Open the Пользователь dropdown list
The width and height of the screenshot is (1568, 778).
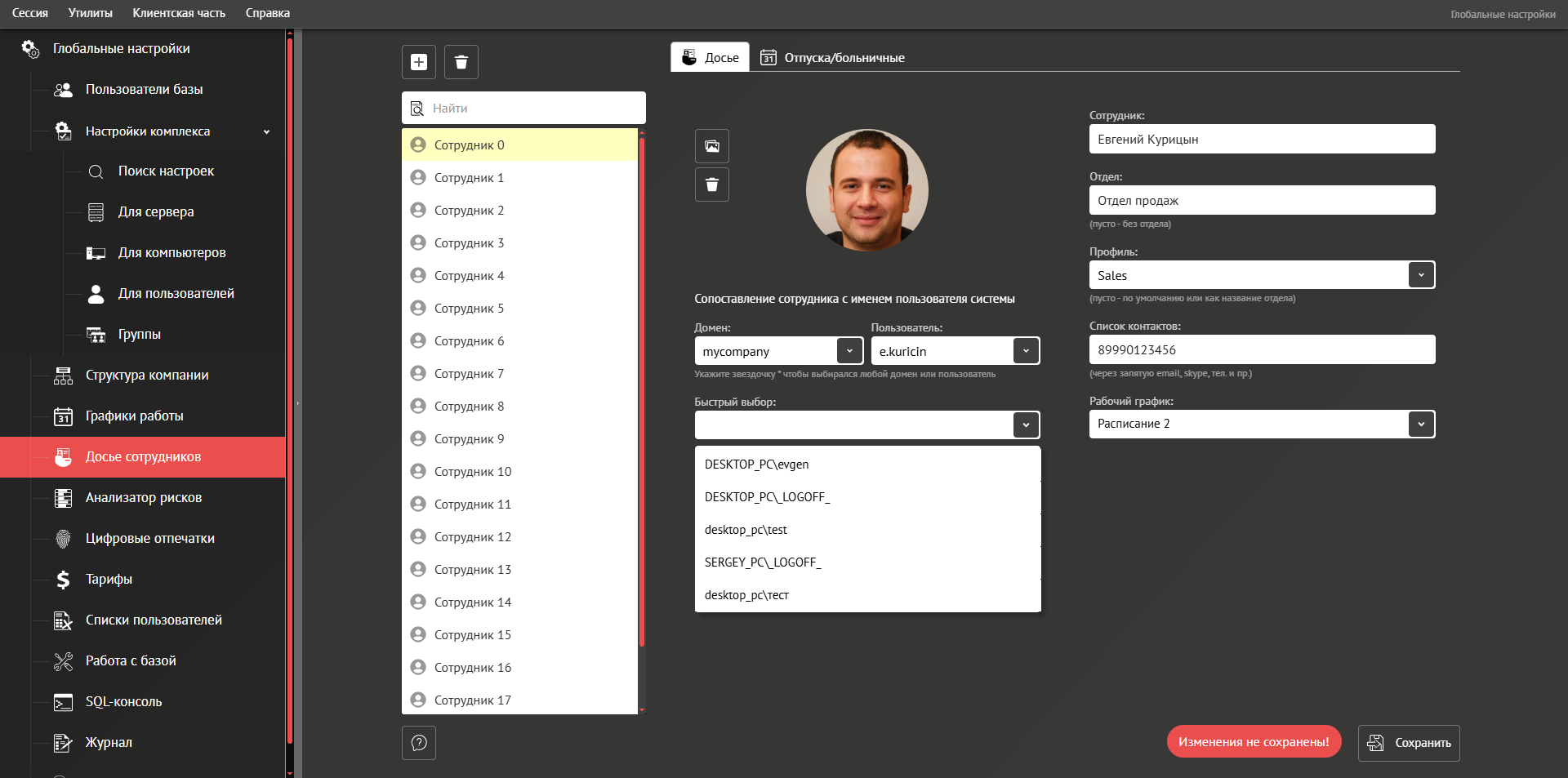1026,351
